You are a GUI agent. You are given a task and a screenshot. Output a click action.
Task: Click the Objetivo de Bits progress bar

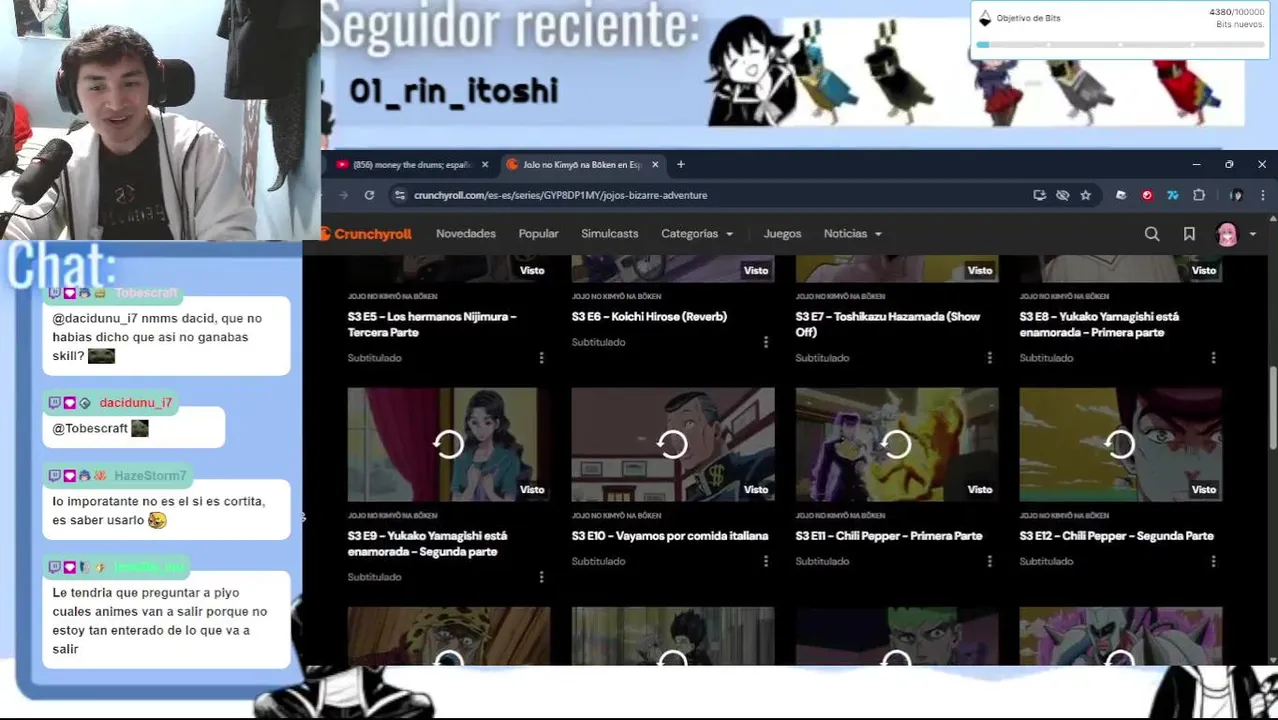pos(1120,45)
